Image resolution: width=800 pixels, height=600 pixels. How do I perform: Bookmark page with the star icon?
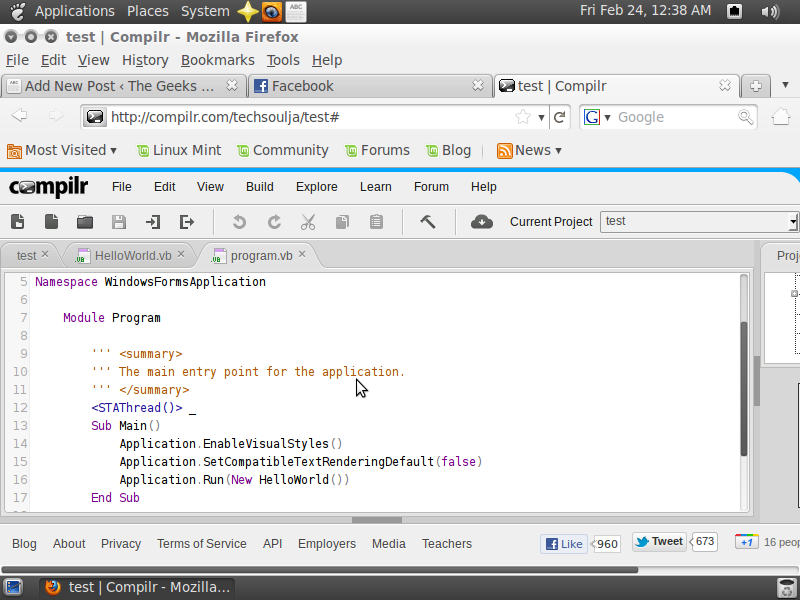coord(523,117)
